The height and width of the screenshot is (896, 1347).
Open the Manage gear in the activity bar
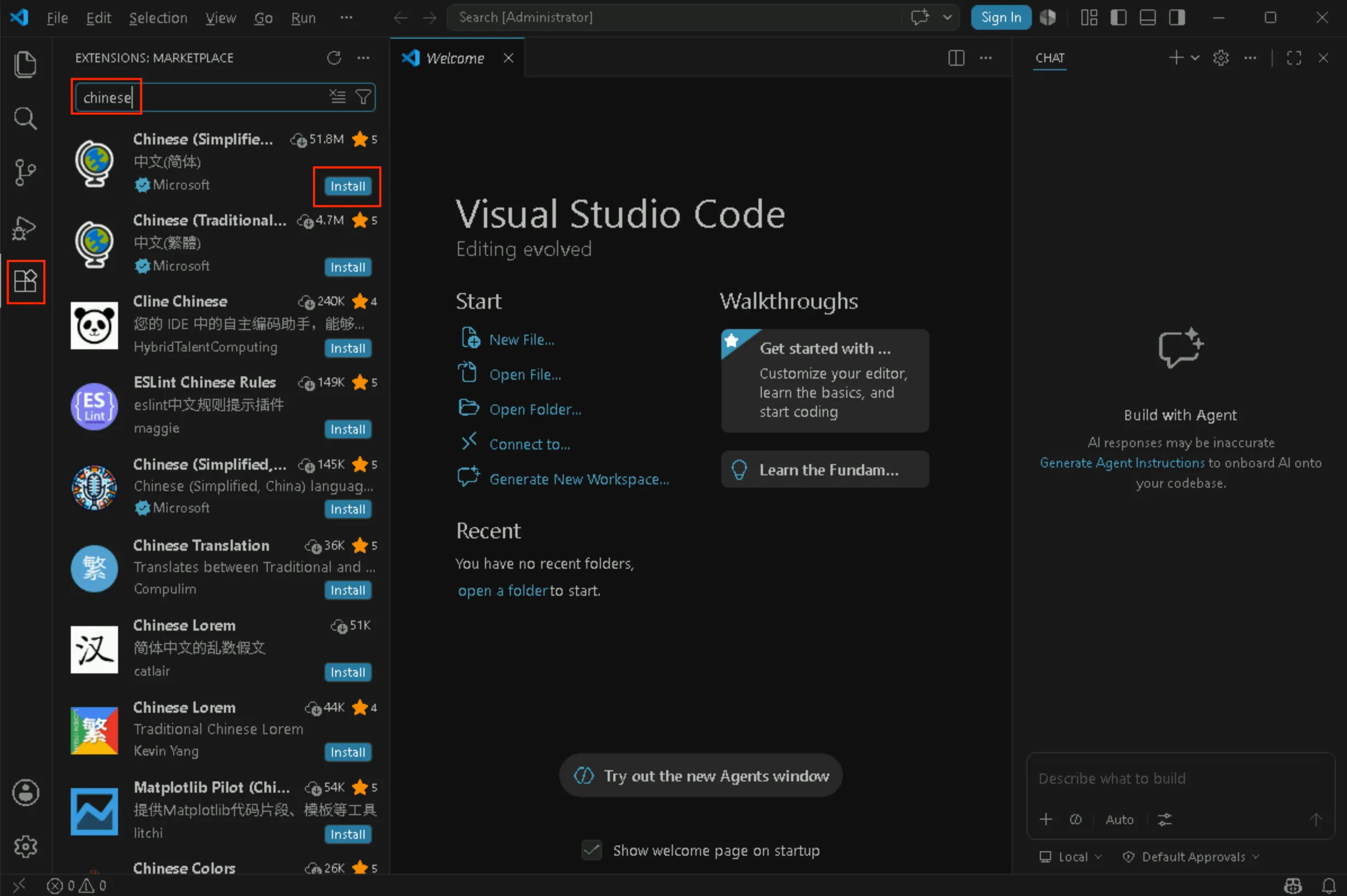[26, 846]
